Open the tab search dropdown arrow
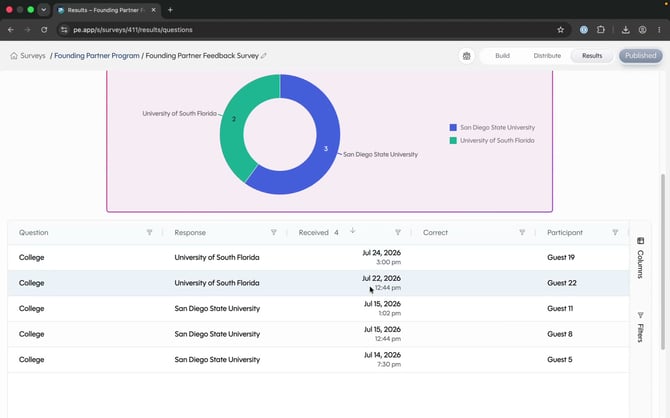This screenshot has height=418, width=670. [x=44, y=10]
